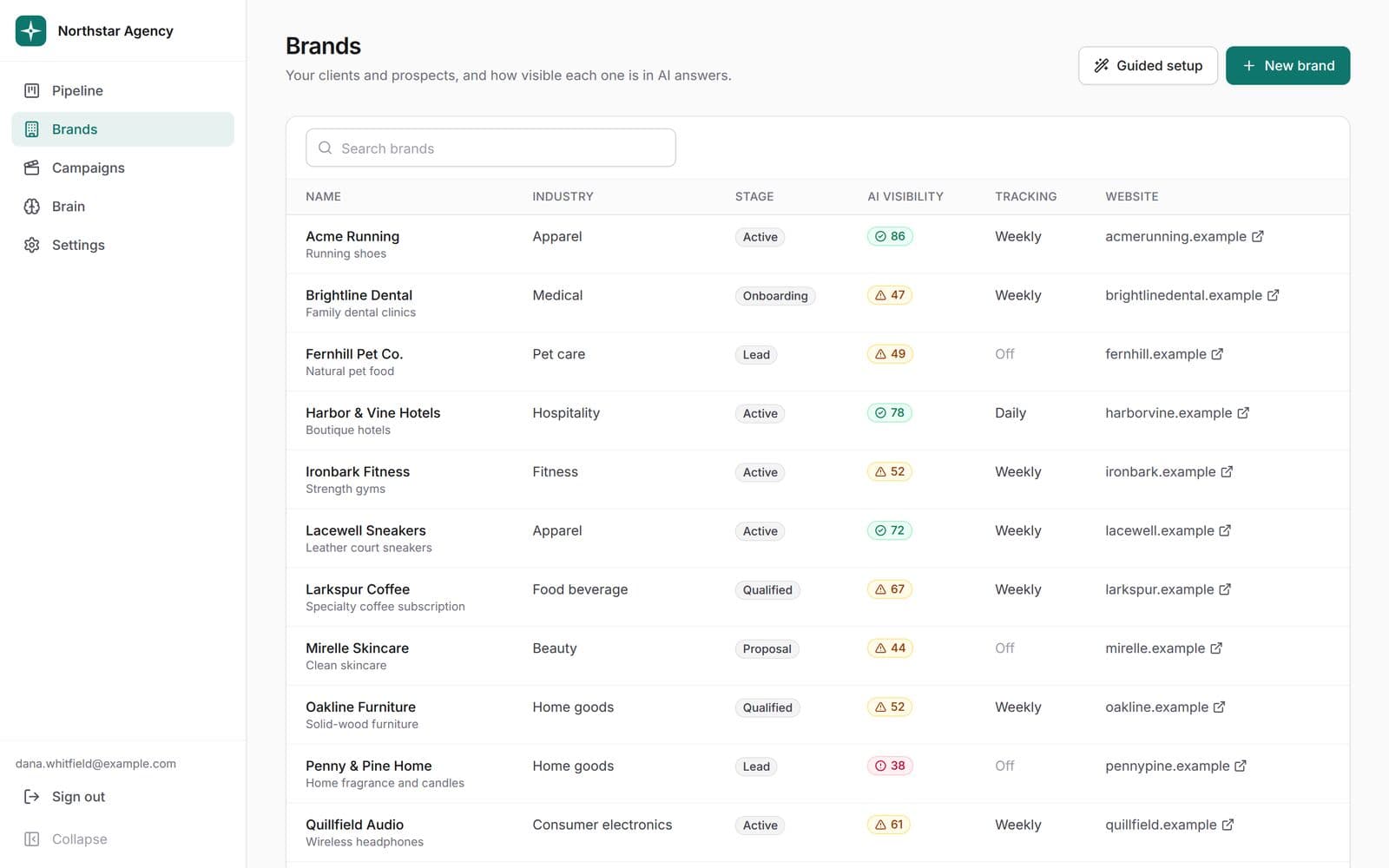
Task: Select Brands in the sidebar
Action: [122, 129]
